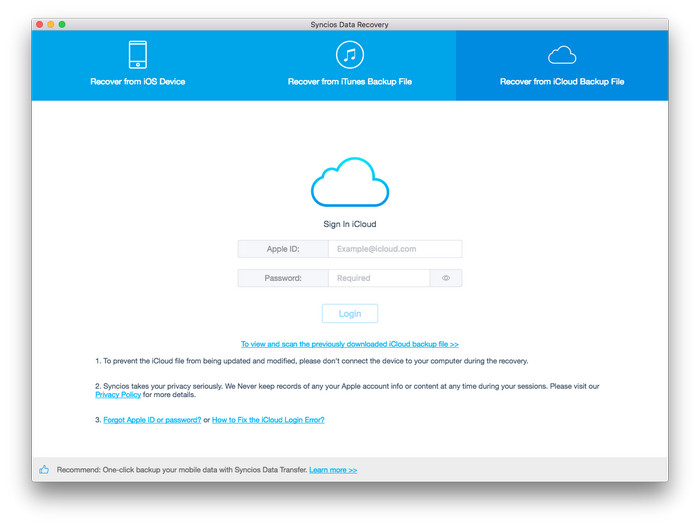Minimize window with yellow button

pos(51,25)
